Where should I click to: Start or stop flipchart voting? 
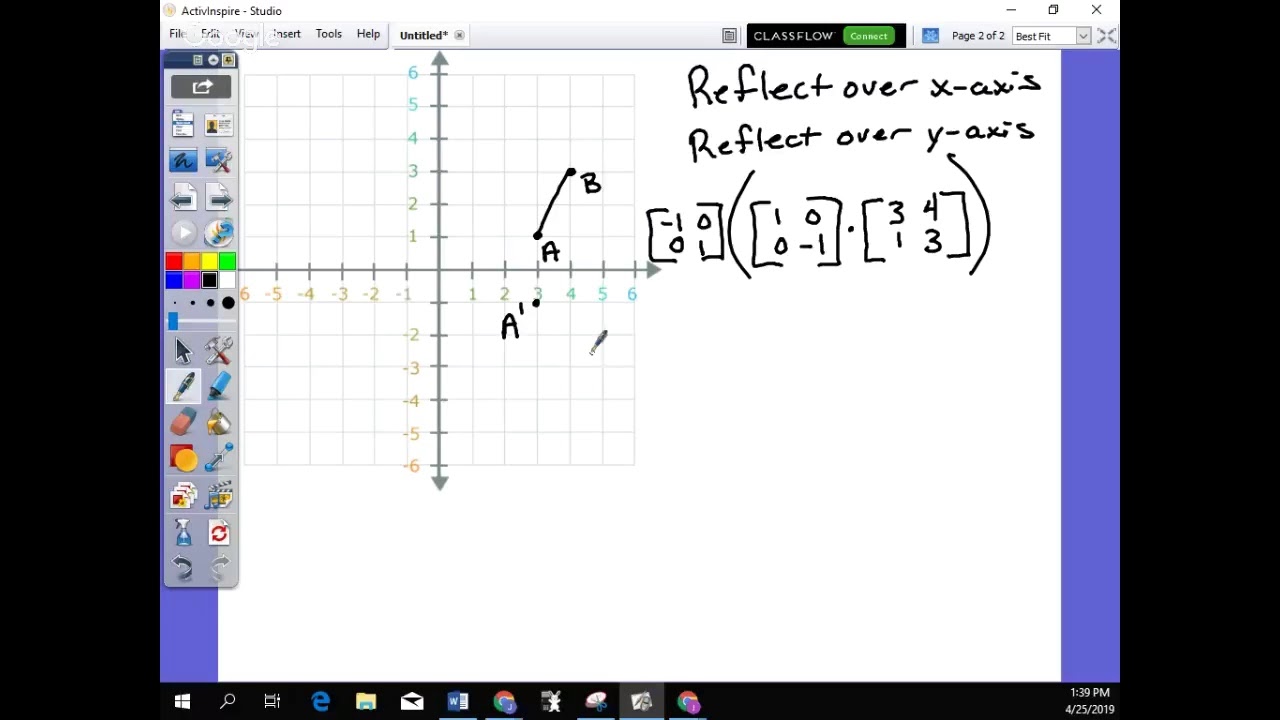[x=183, y=233]
